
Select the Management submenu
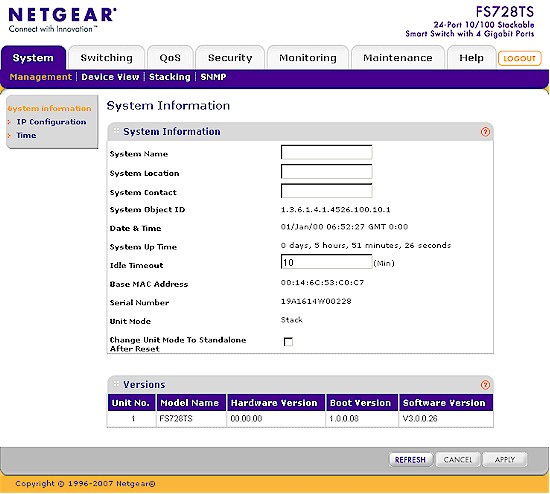click(41, 77)
